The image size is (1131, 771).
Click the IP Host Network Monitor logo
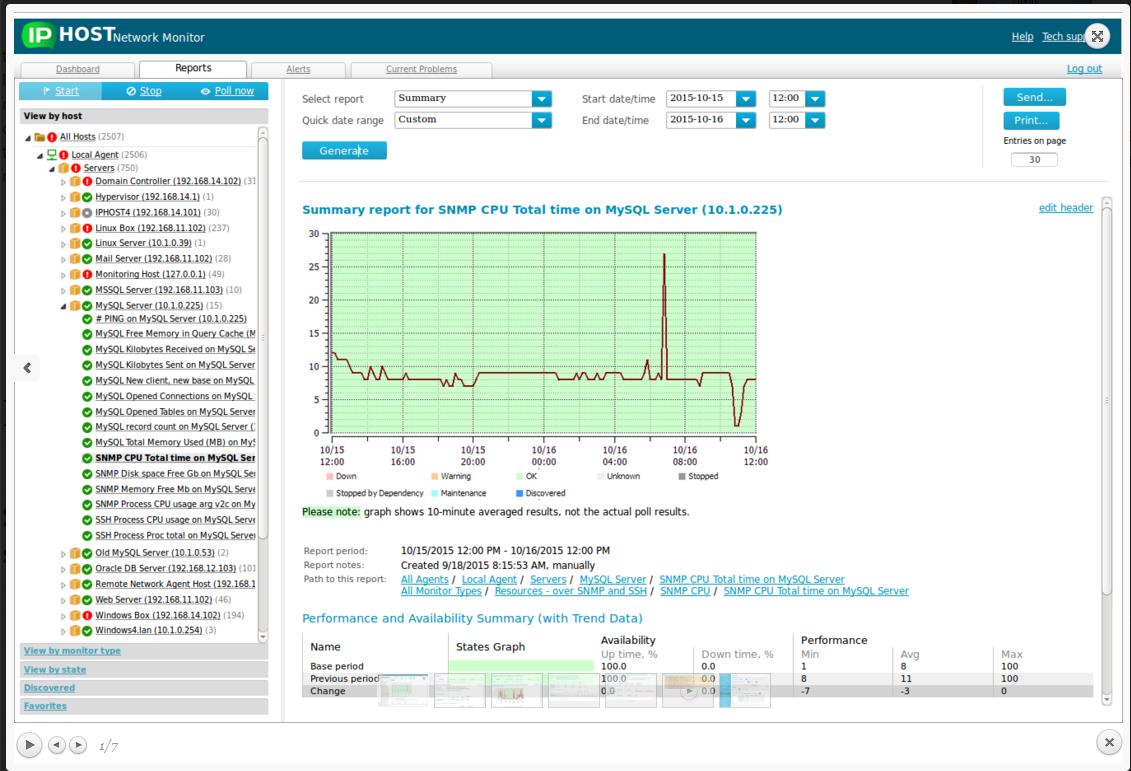point(113,35)
